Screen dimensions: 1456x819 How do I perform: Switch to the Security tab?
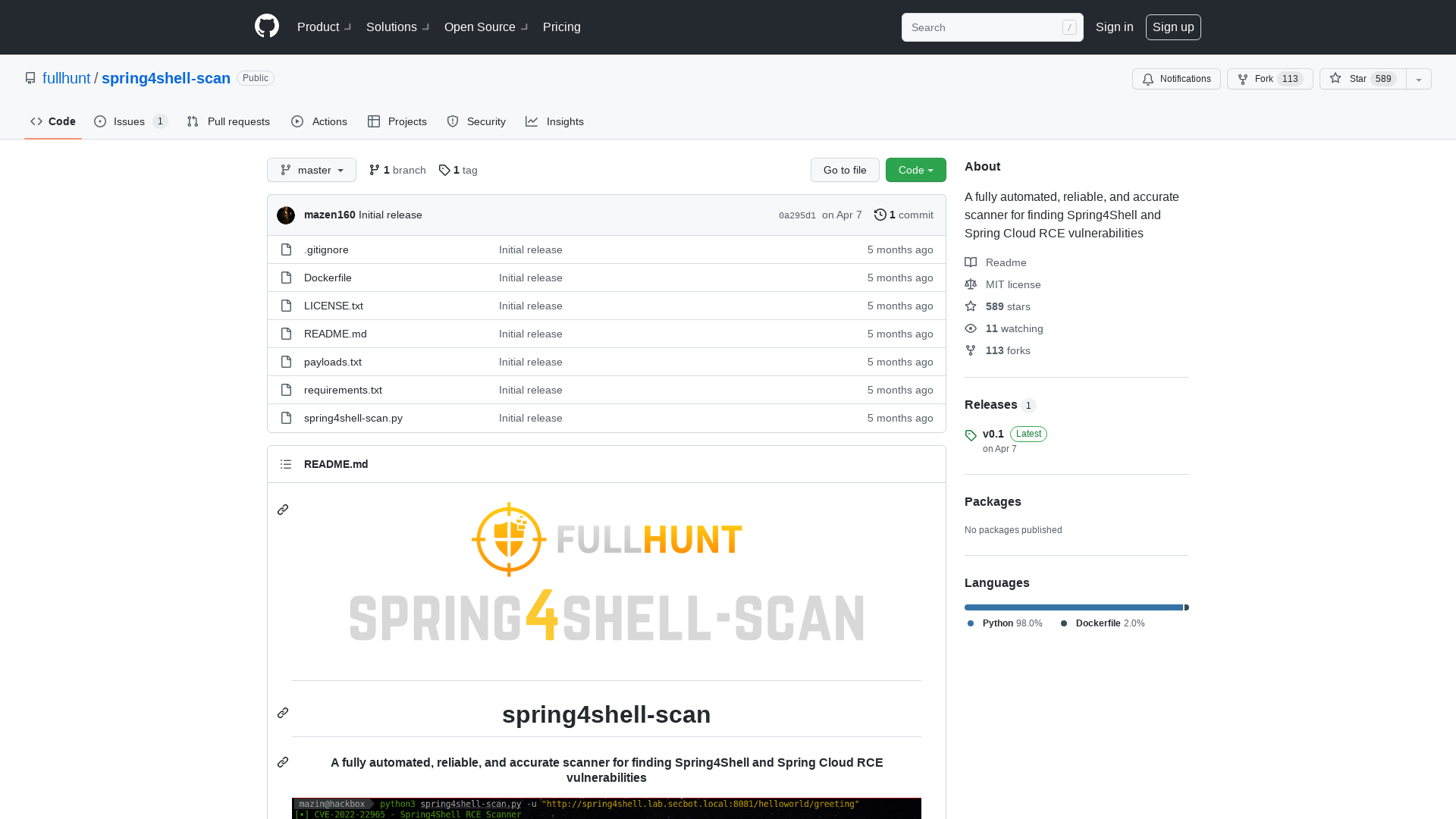click(476, 121)
